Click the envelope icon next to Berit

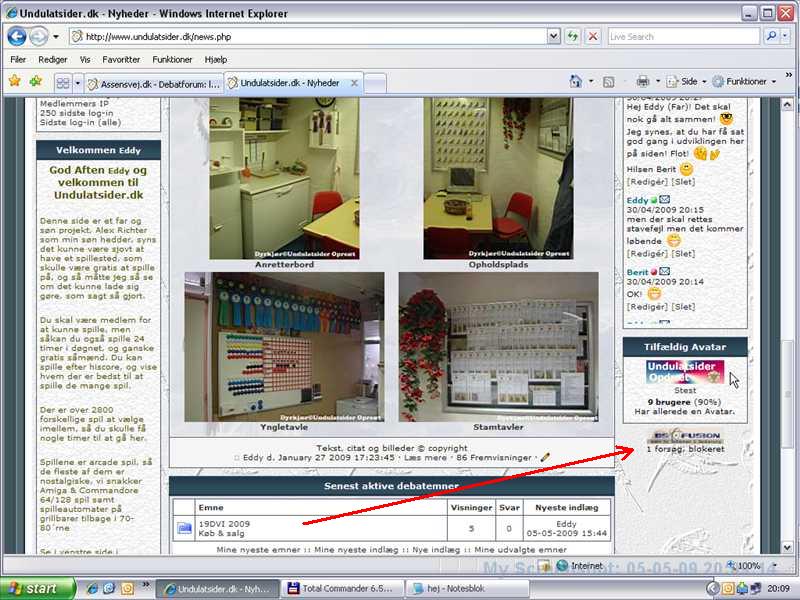coord(664,271)
